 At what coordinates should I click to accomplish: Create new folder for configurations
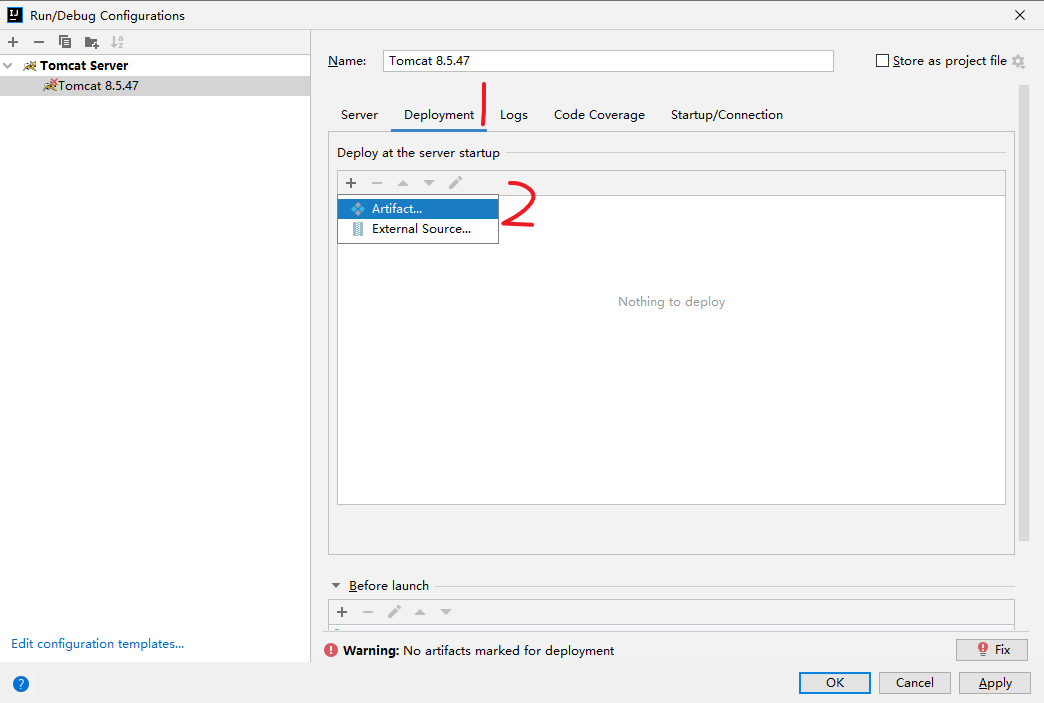(91, 43)
